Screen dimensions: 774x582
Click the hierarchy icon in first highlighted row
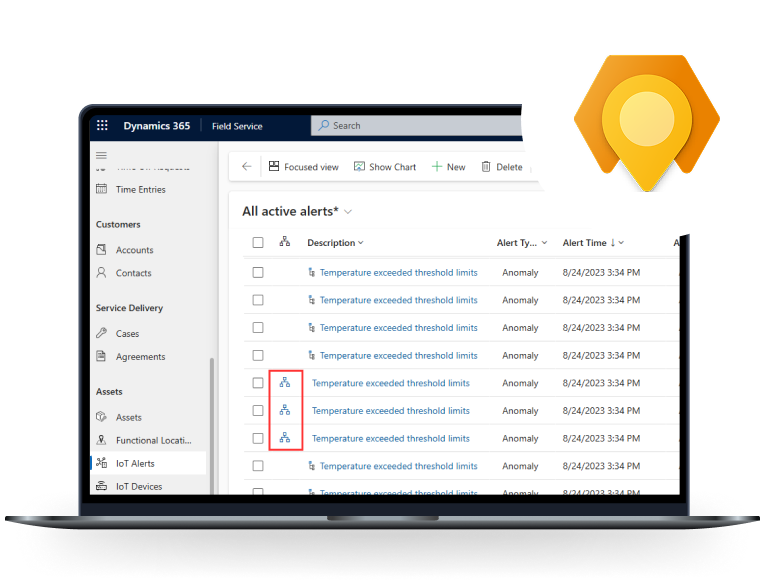[x=285, y=383]
